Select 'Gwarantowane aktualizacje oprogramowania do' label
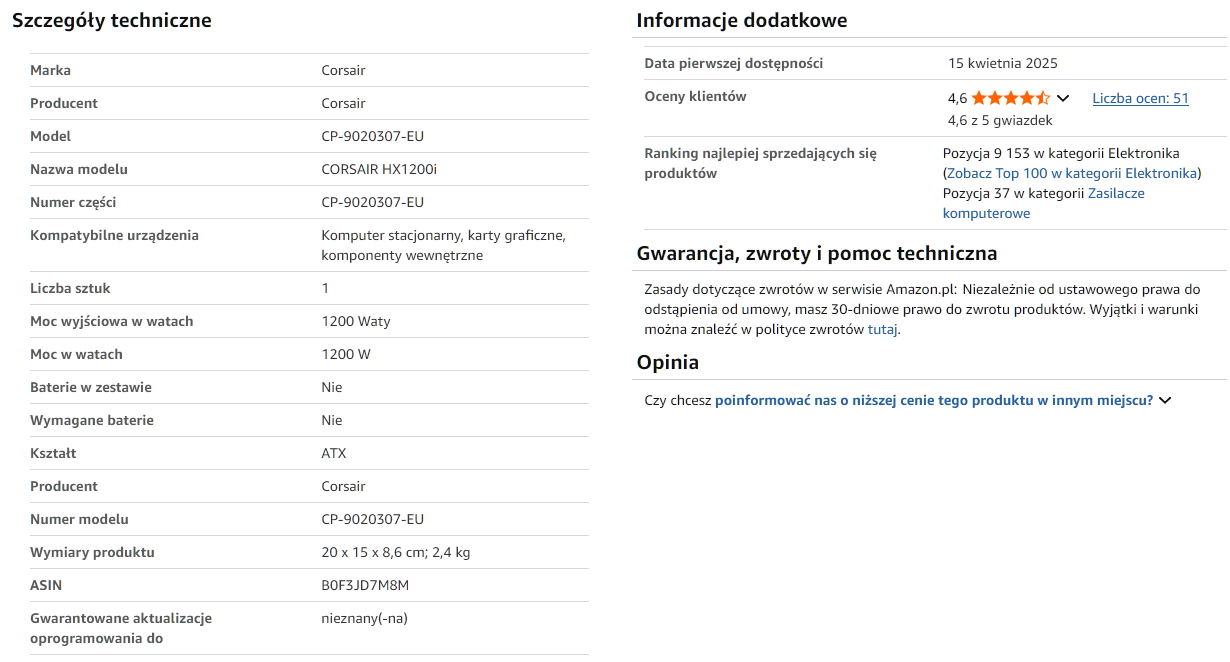The image size is (1230, 662). point(121,628)
